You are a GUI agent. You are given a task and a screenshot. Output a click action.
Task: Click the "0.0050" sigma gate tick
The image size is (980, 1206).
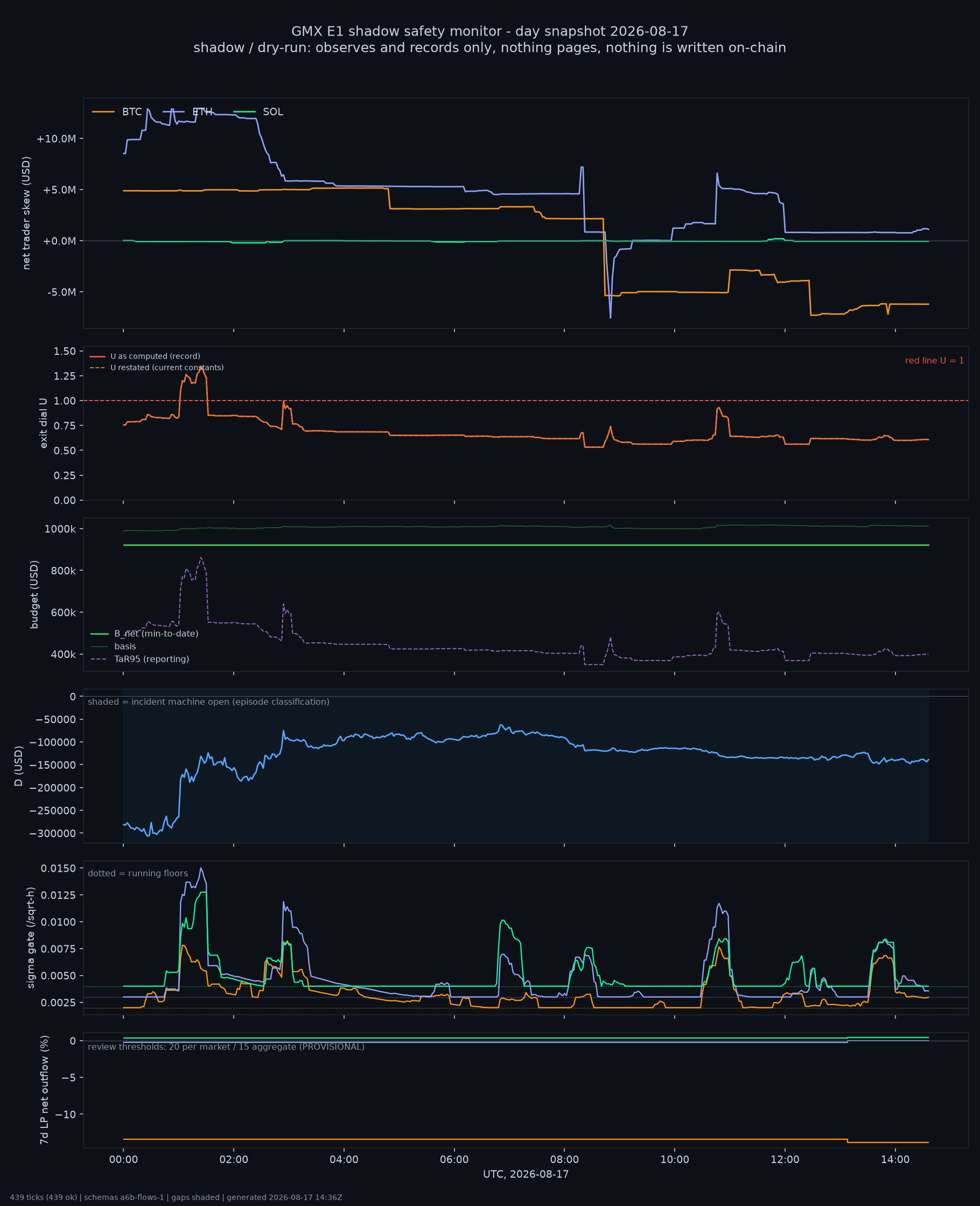pyautogui.click(x=58, y=976)
